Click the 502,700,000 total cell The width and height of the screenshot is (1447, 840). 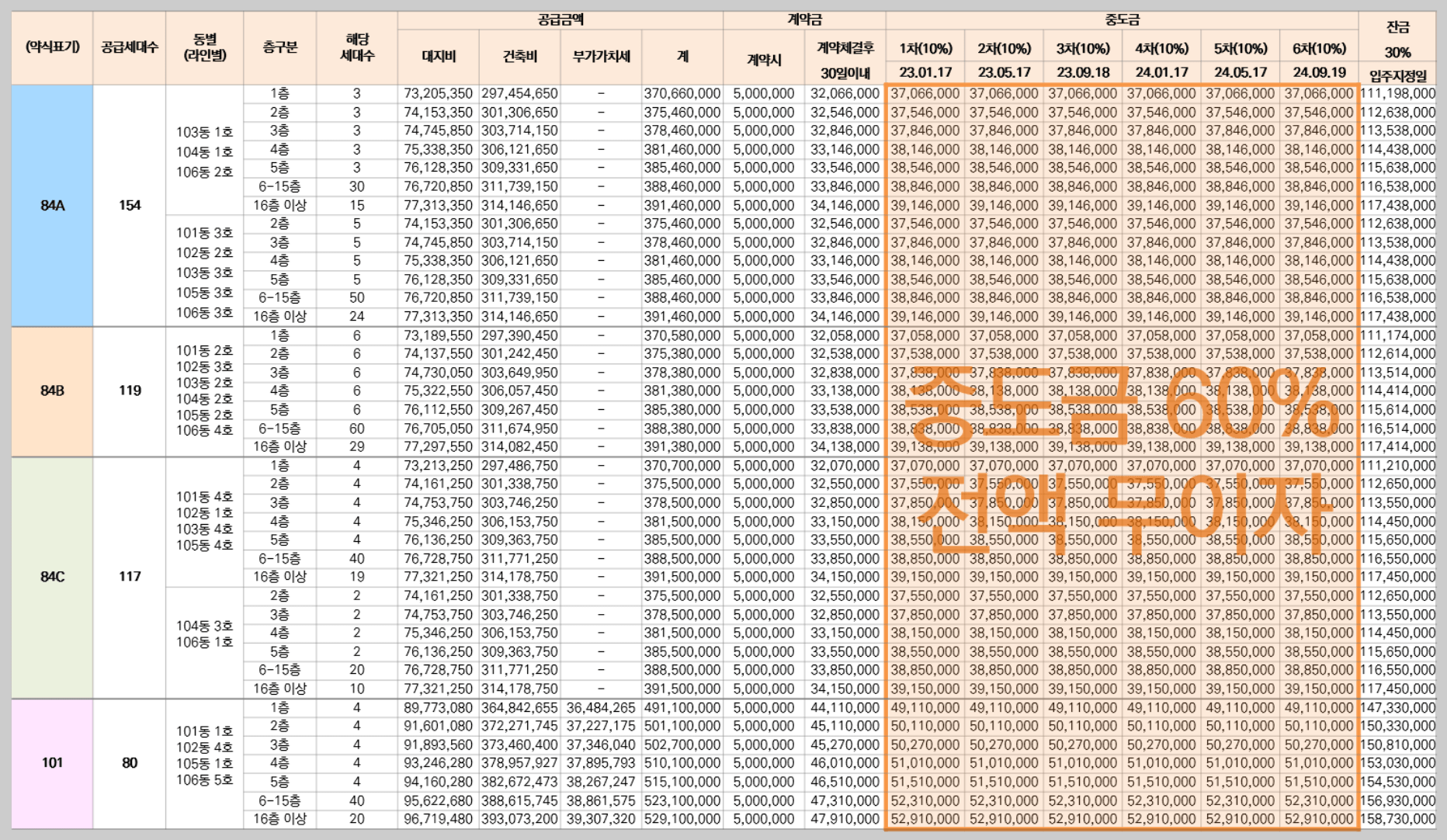(682, 745)
